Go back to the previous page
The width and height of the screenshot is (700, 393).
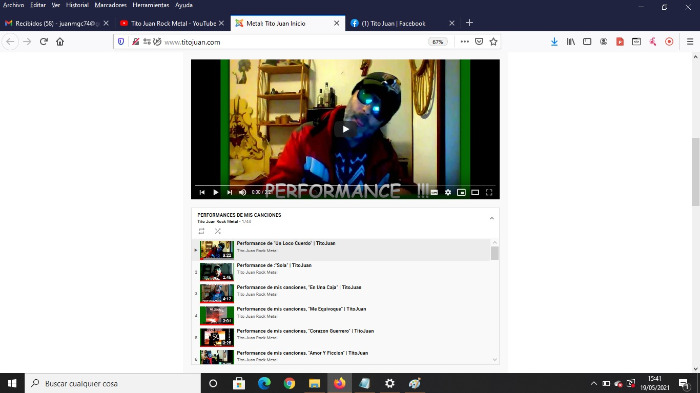(x=10, y=42)
